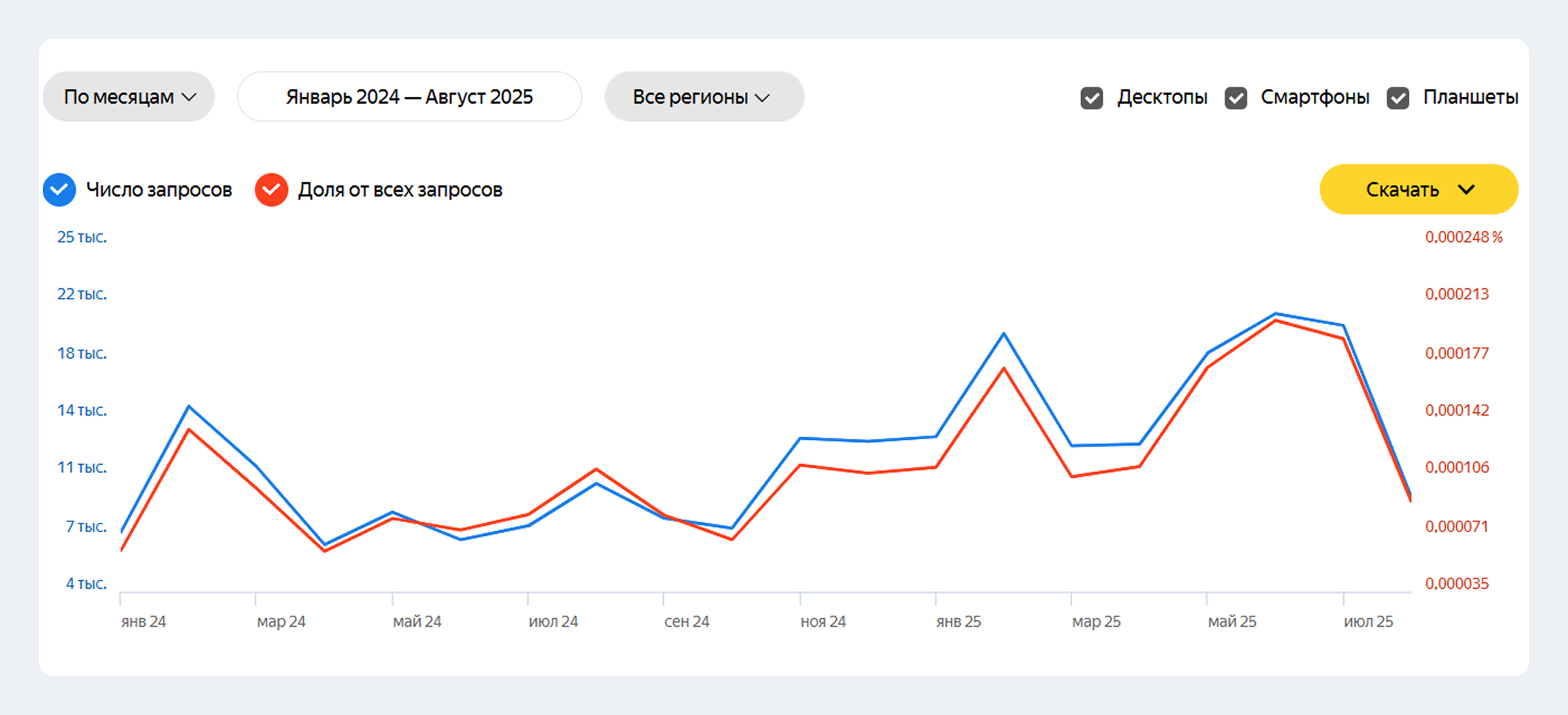The width and height of the screenshot is (1568, 715).
Task: Toggle the red Доля от всех запросов marker
Action: (271, 190)
